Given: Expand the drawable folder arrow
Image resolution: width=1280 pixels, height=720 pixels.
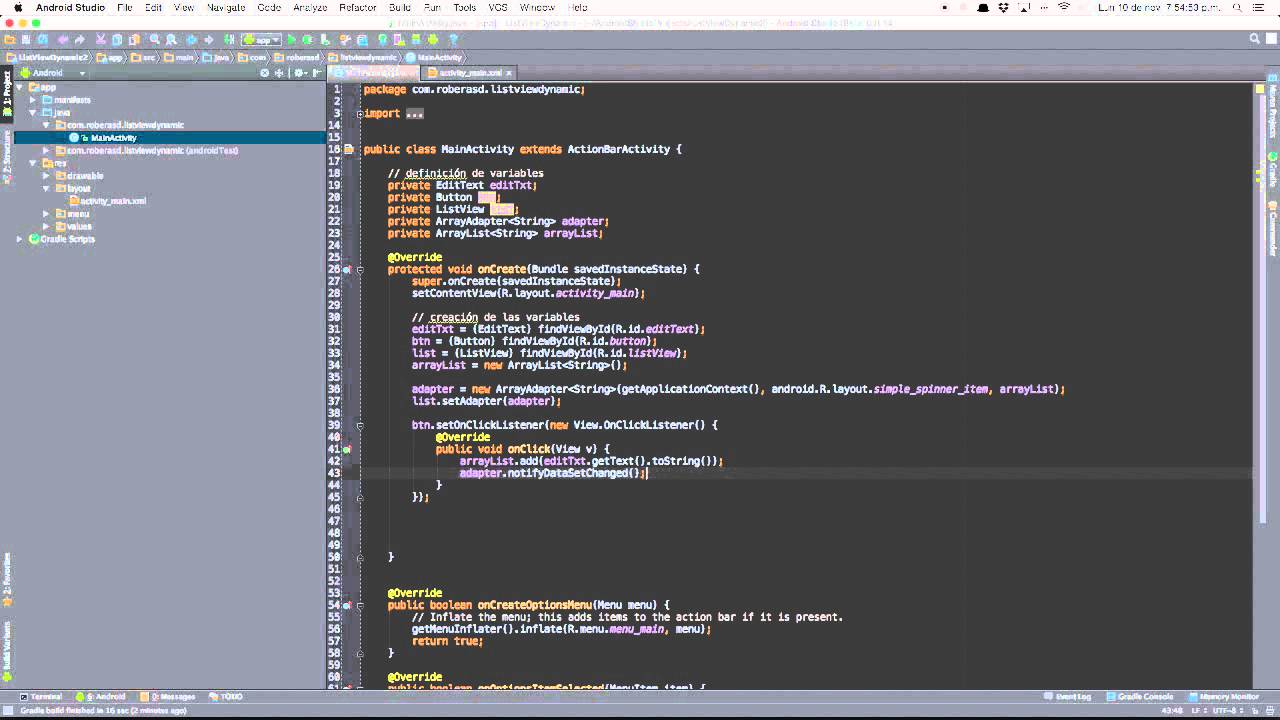Looking at the screenshot, I should coord(46,175).
